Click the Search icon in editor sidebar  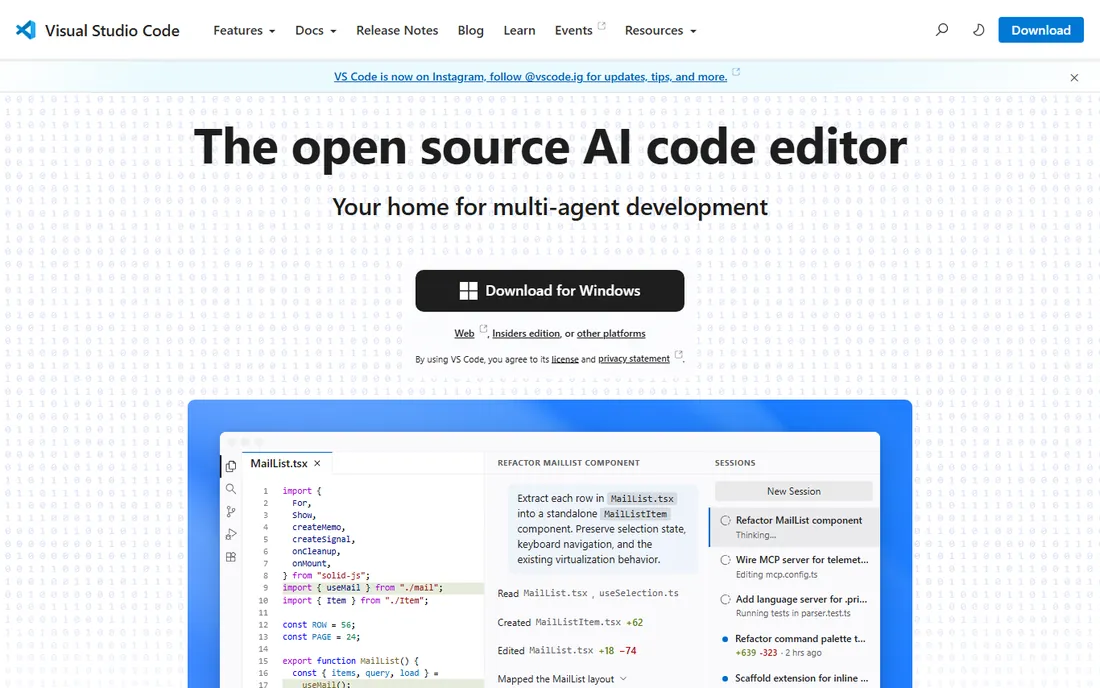[x=231, y=489]
